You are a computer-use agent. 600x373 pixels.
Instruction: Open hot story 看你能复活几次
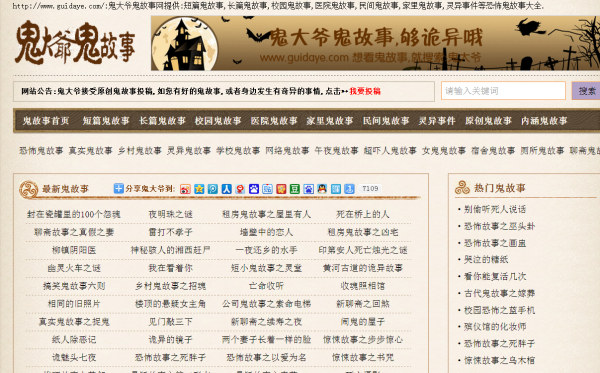click(x=495, y=276)
